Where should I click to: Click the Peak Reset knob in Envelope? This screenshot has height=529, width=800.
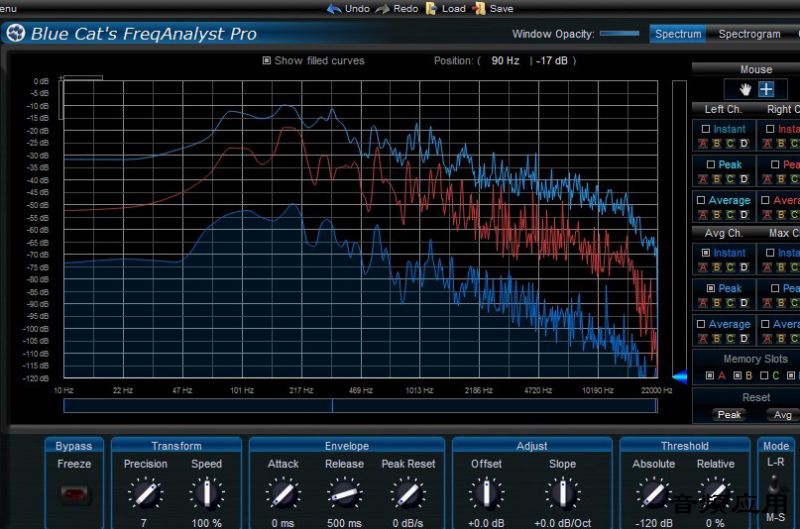point(408,494)
